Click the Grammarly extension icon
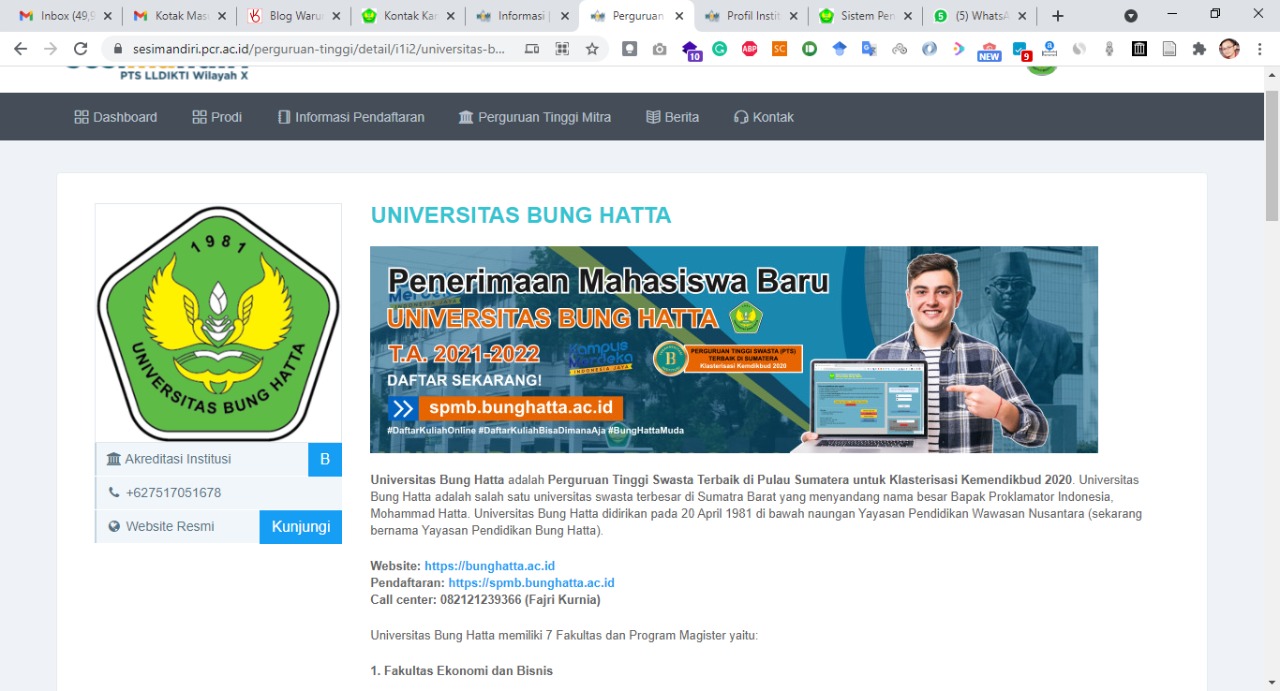The height and width of the screenshot is (691, 1280). (719, 48)
